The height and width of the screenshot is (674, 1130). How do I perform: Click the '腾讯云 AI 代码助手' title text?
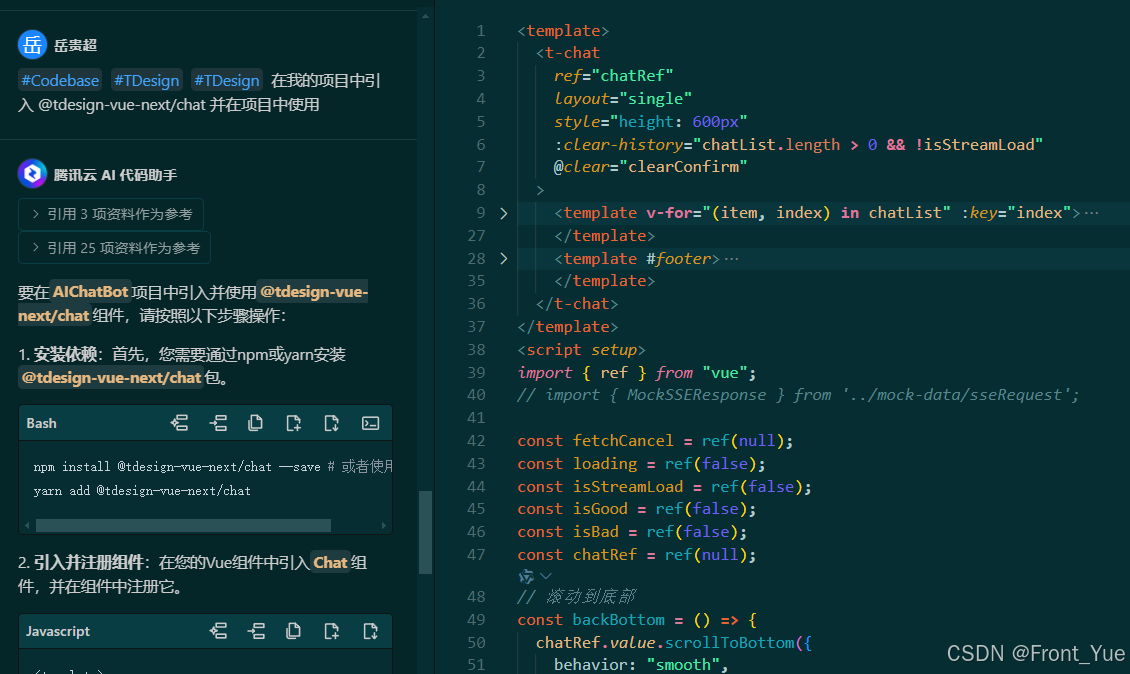(115, 175)
